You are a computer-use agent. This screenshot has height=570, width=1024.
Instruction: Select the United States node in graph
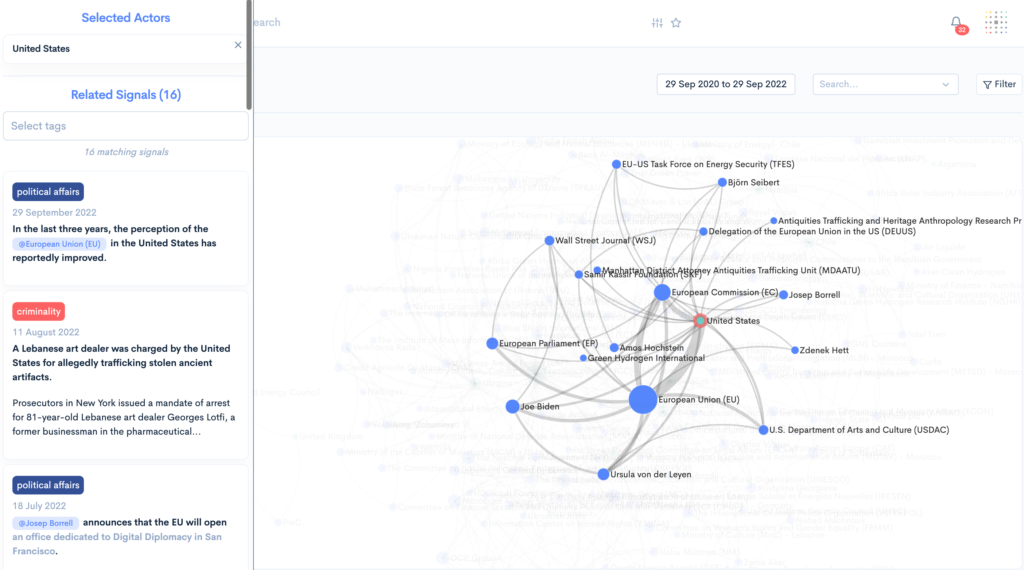pos(700,321)
